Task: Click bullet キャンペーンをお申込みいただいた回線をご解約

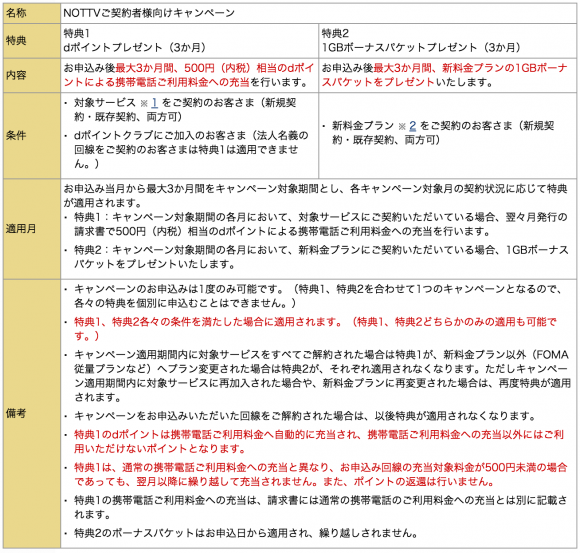Action: point(305,416)
